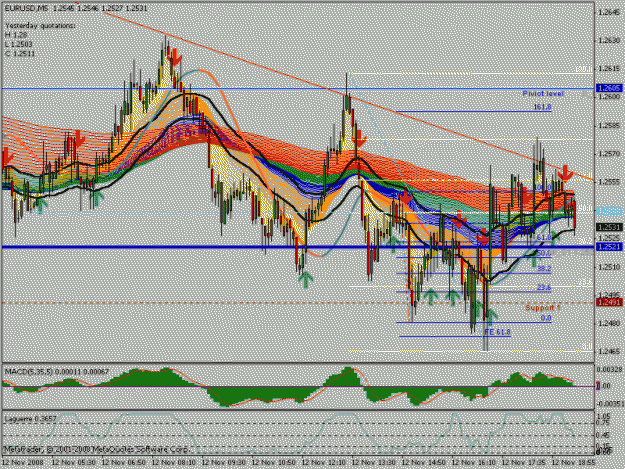Screen dimensions: 625x469
Task: Click the 1.2570 price axis value
Action: (609, 153)
